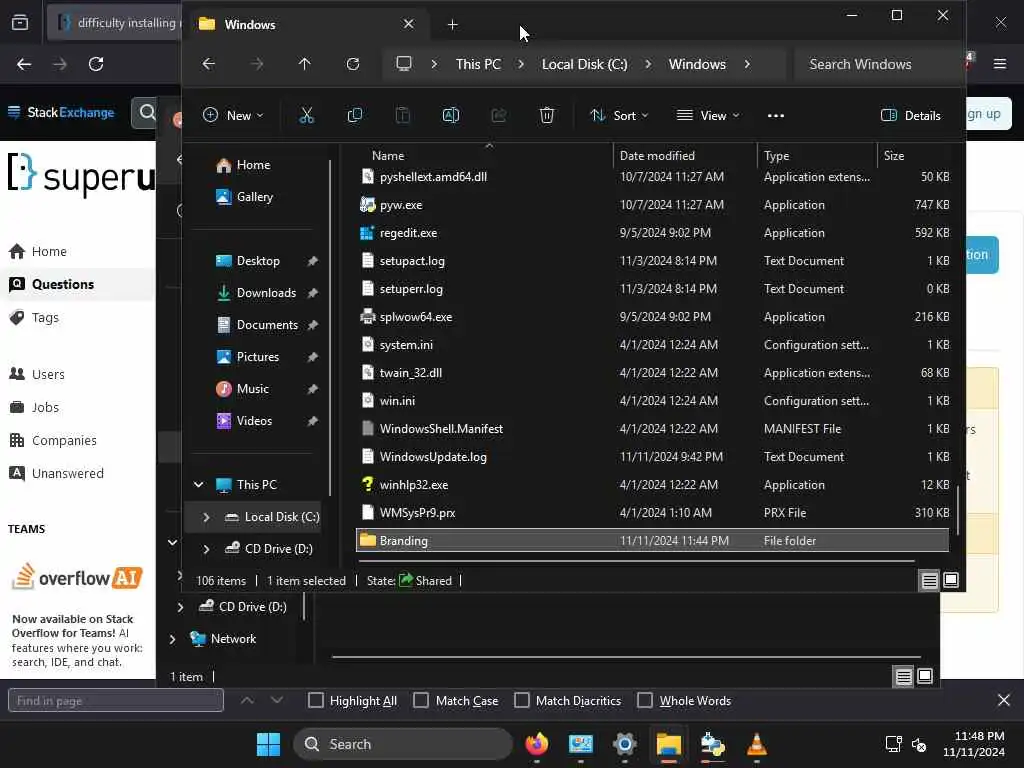Refresh the Windows folder view

pos(353,64)
